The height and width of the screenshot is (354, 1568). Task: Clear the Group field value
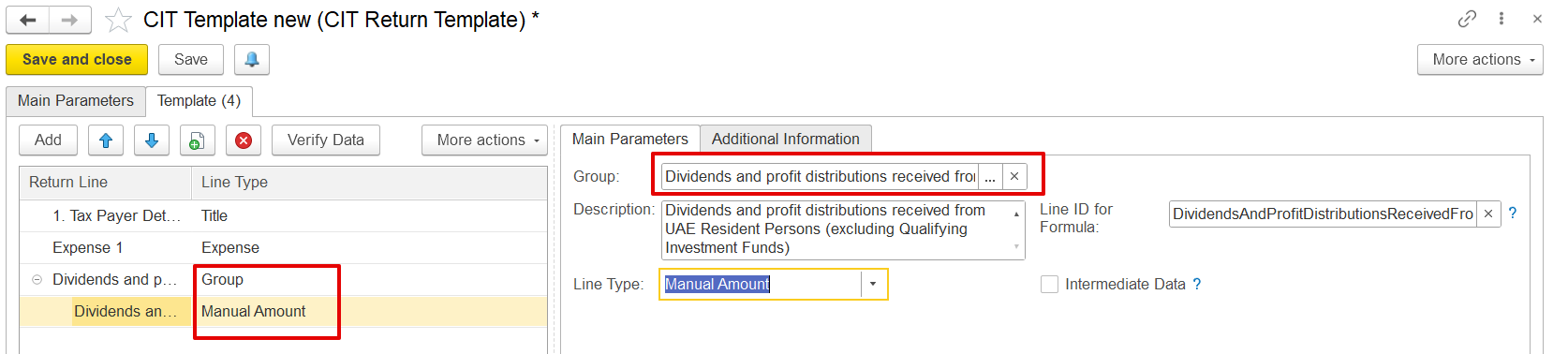click(1014, 176)
